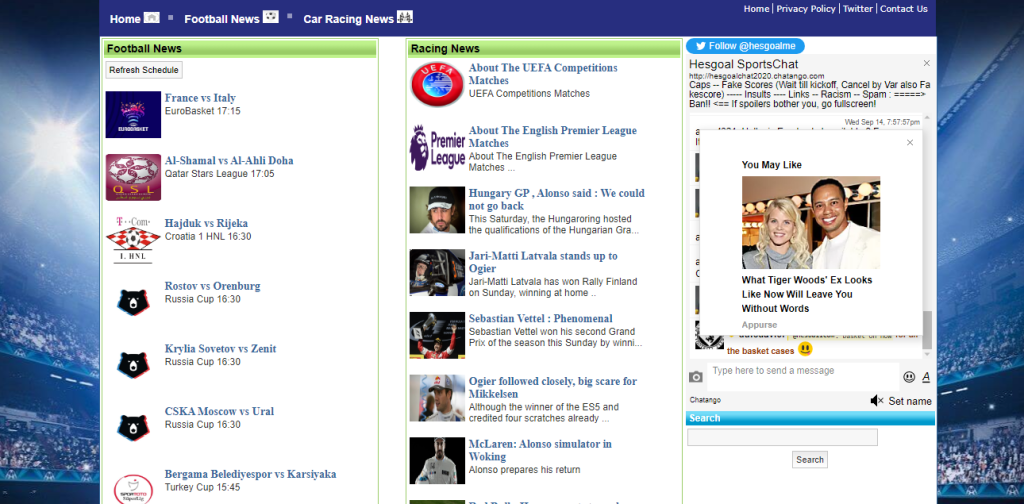
Task: Open the Jari-Matti Latvala rally thumbnail
Action: [x=437, y=273]
